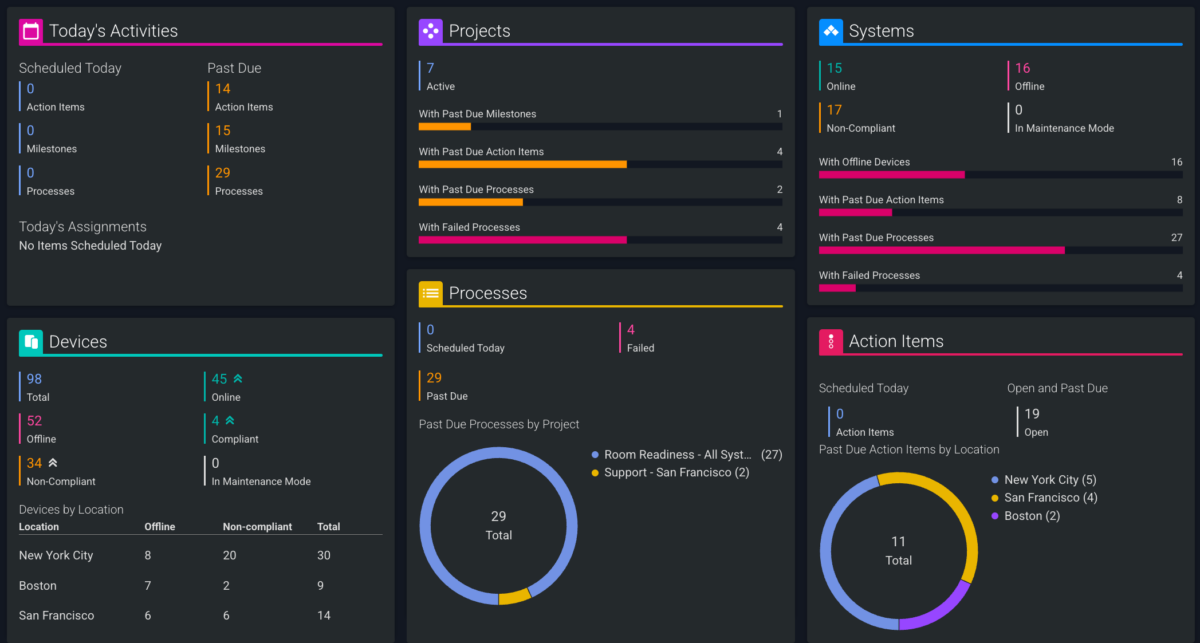
Task: Click the New York City legend dot
Action: 994,480
